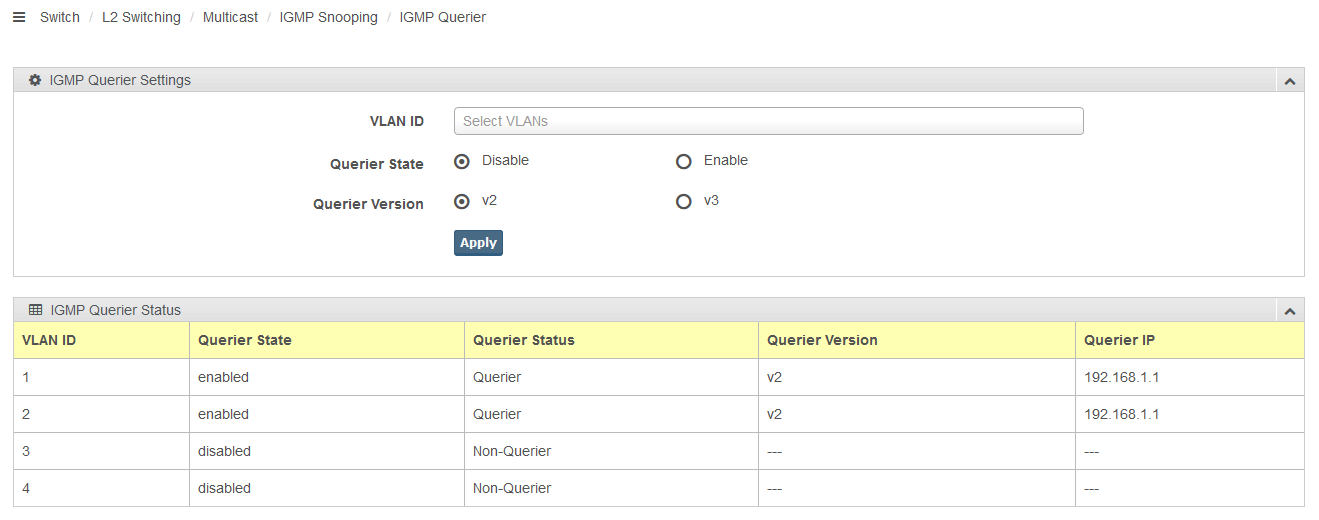The width and height of the screenshot is (1319, 520).
Task: Choose v3 Querier Version
Action: tap(684, 201)
